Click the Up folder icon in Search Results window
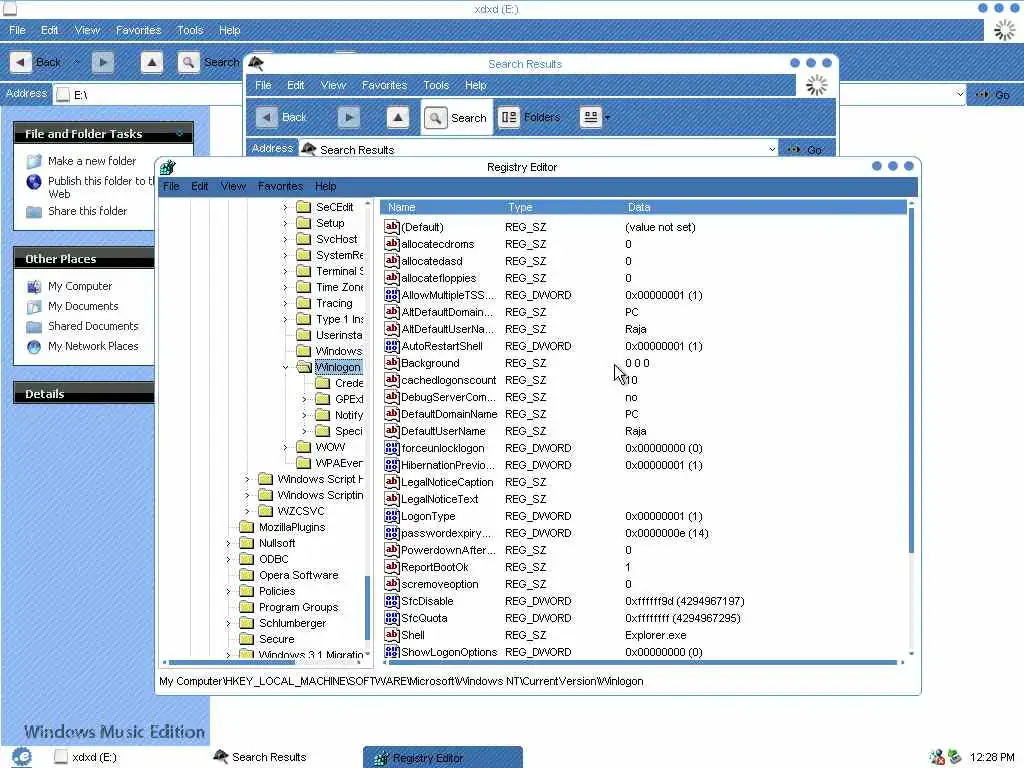 point(398,118)
